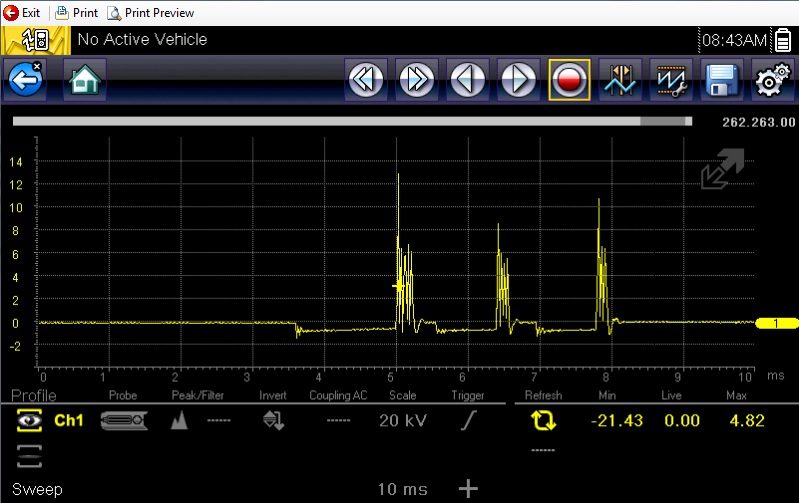The image size is (799, 503).
Task: Go to the Home screen icon
Action: pos(85,80)
